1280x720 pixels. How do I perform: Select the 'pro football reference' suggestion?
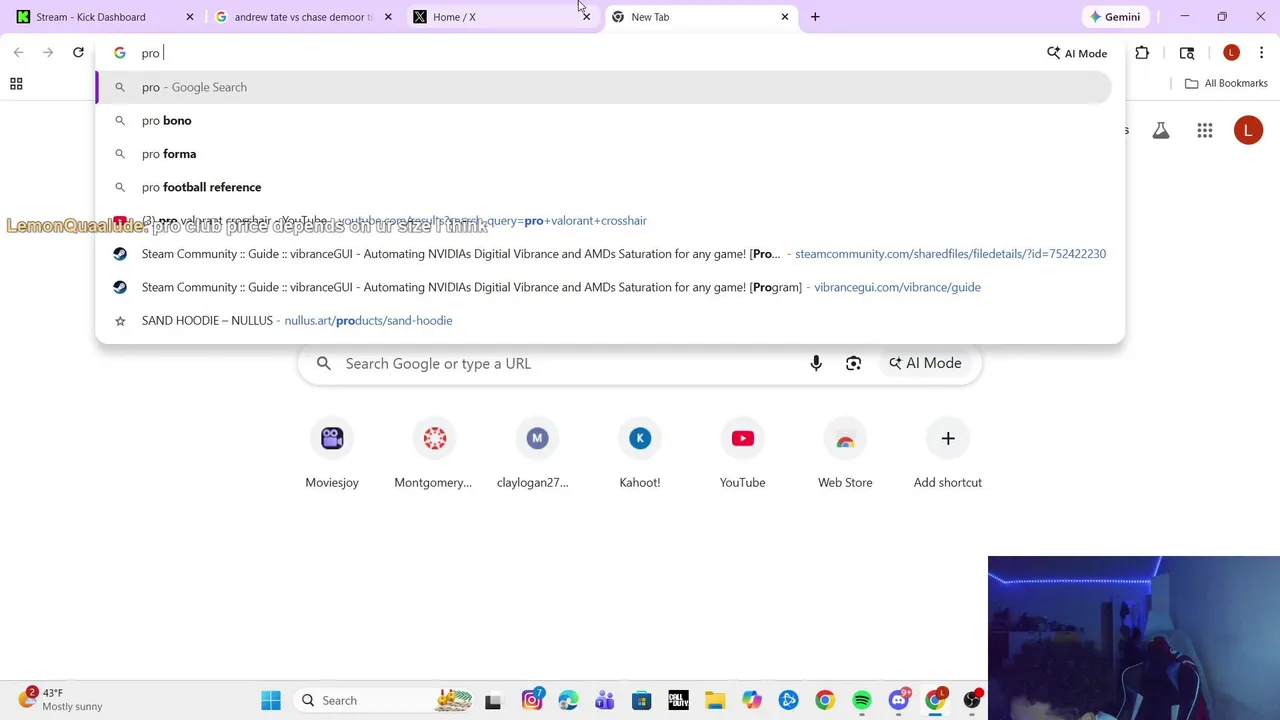603,187
